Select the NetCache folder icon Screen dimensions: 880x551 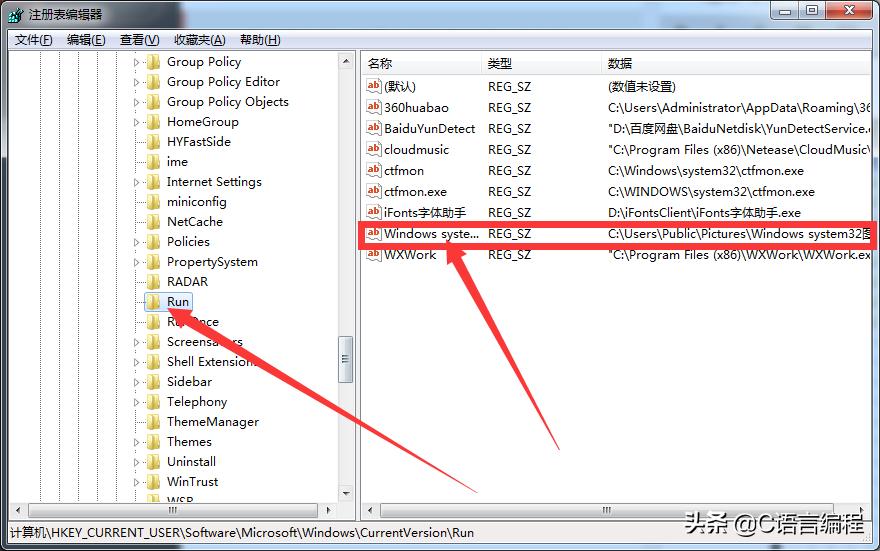pos(153,222)
